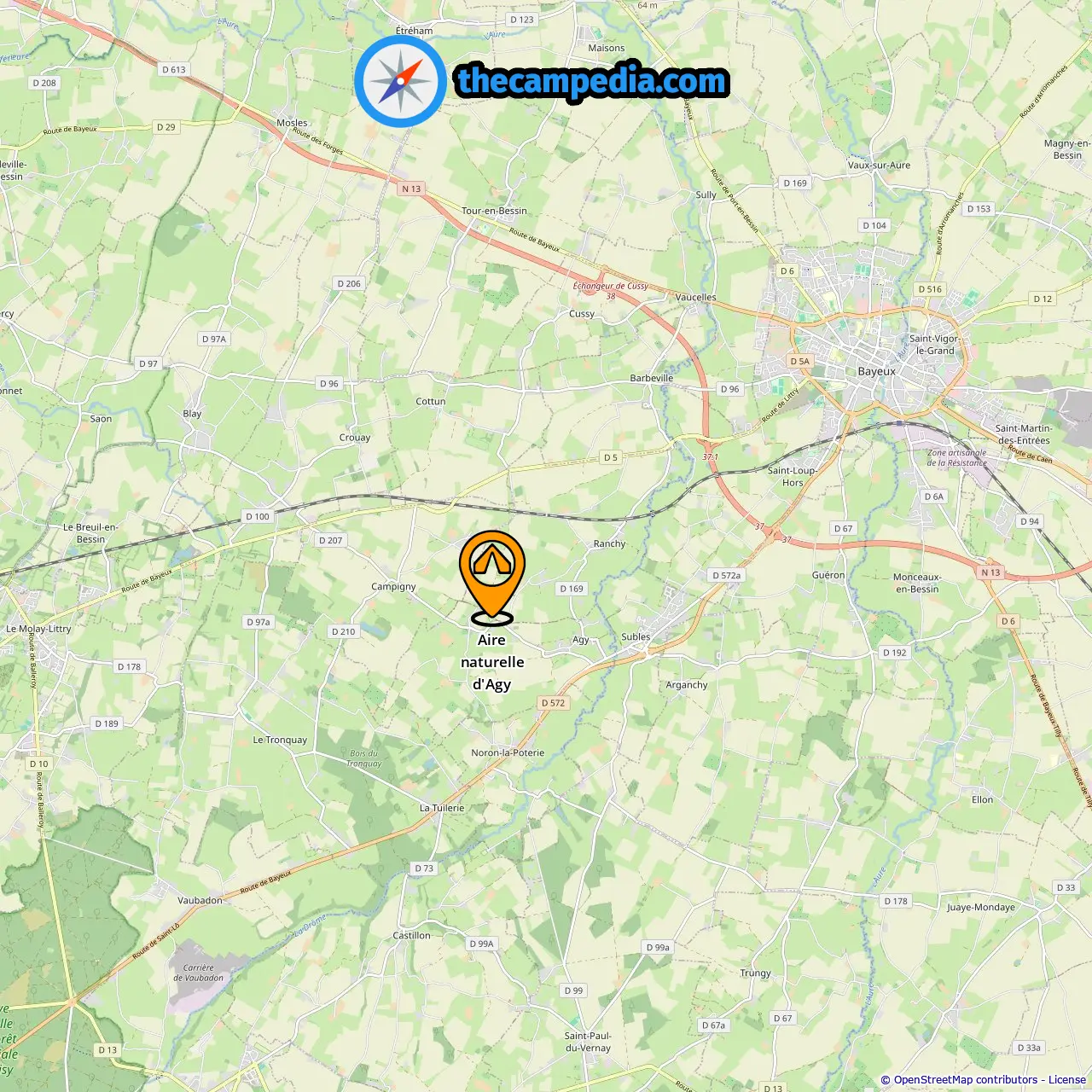Click the N 13 road shield near Mosles
Image resolution: width=1092 pixels, height=1092 pixels.
411,189
